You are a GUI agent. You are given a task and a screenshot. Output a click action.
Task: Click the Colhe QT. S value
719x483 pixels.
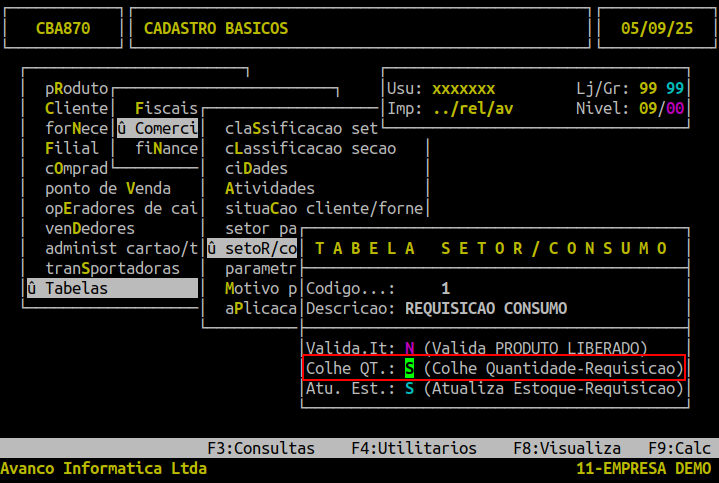tap(409, 368)
